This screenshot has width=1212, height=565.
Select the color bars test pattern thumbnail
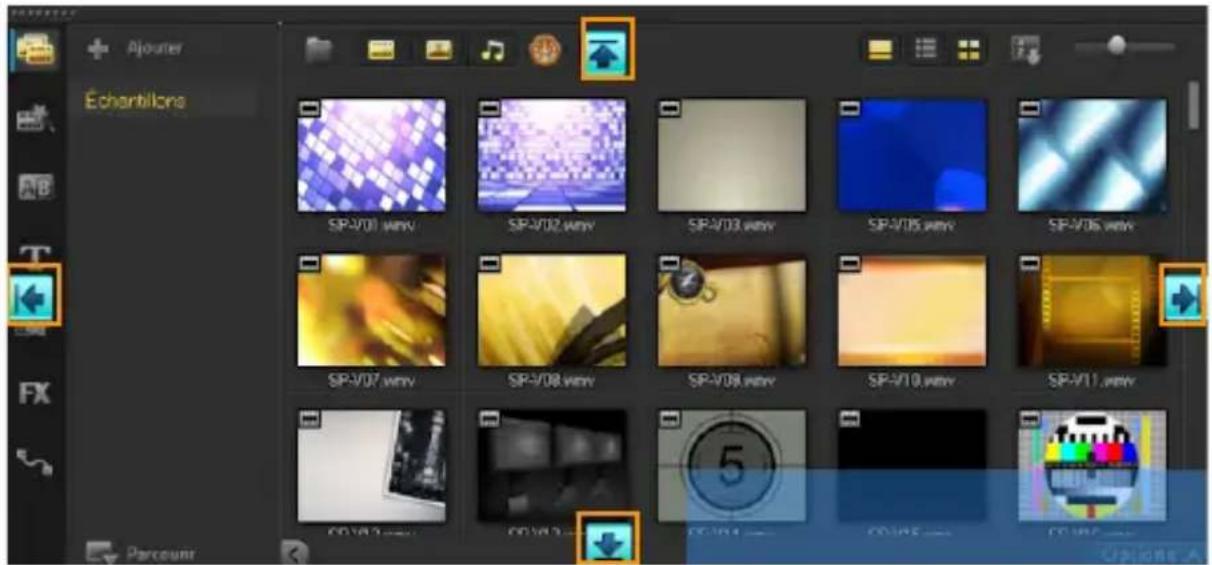point(1091,465)
